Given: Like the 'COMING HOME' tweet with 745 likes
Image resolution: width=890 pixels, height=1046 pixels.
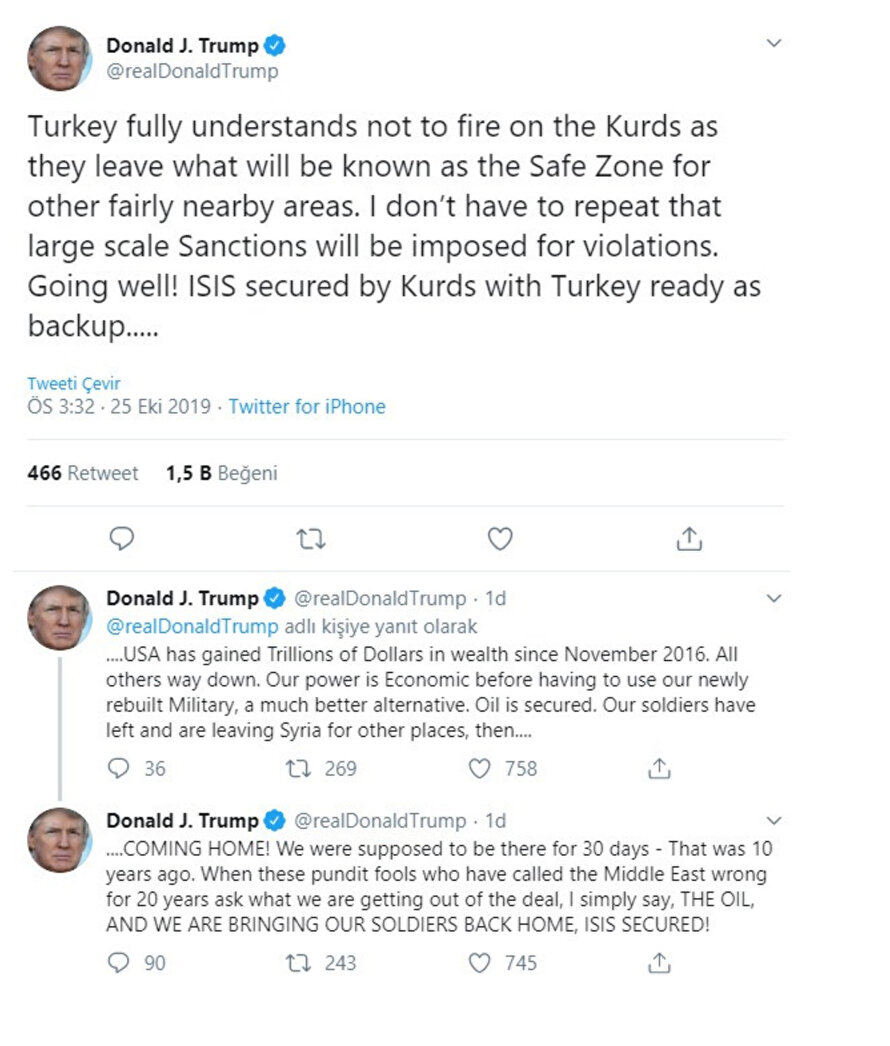Looking at the screenshot, I should click(x=481, y=963).
